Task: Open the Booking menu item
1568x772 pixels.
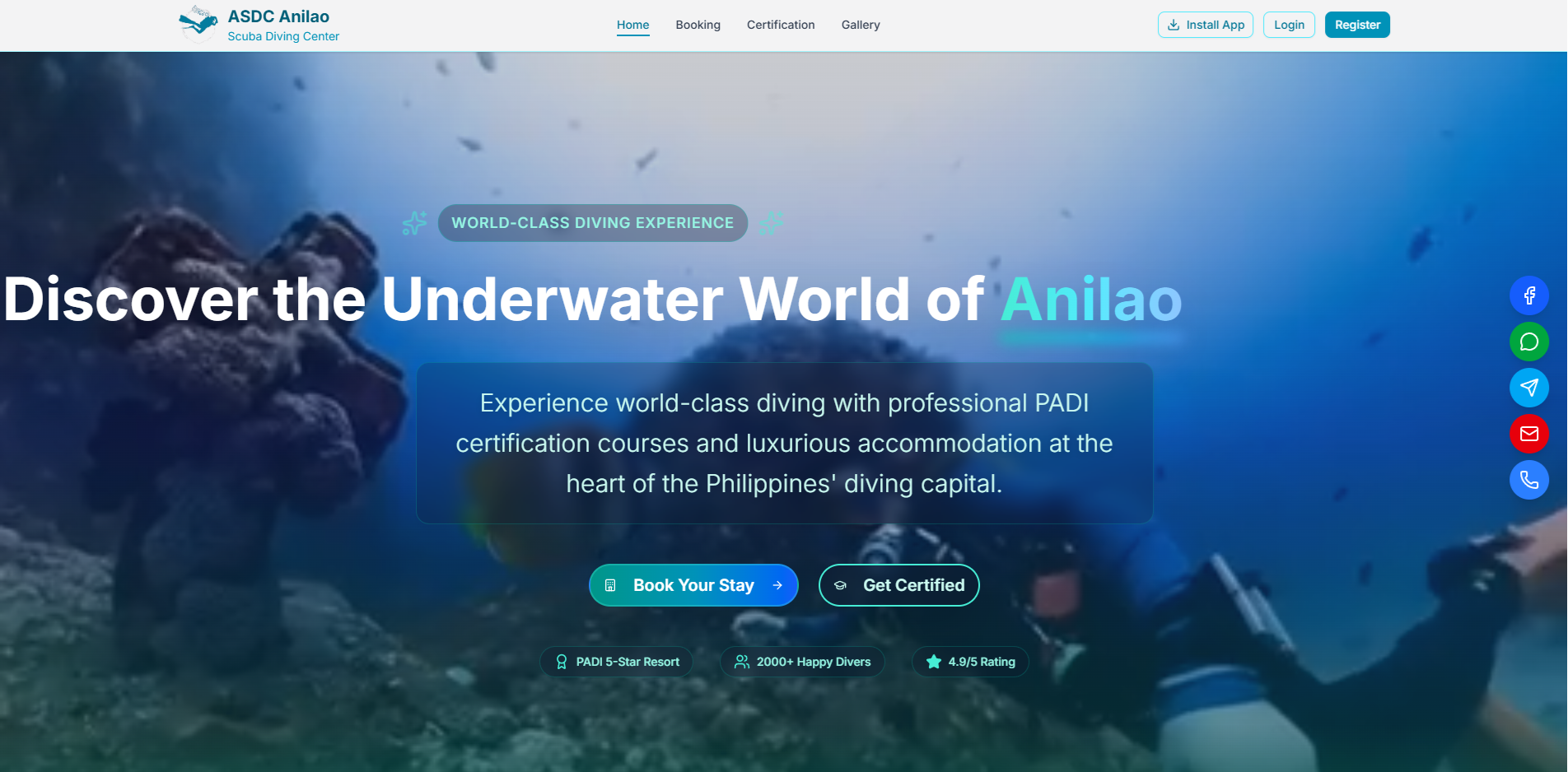Action: (x=698, y=25)
